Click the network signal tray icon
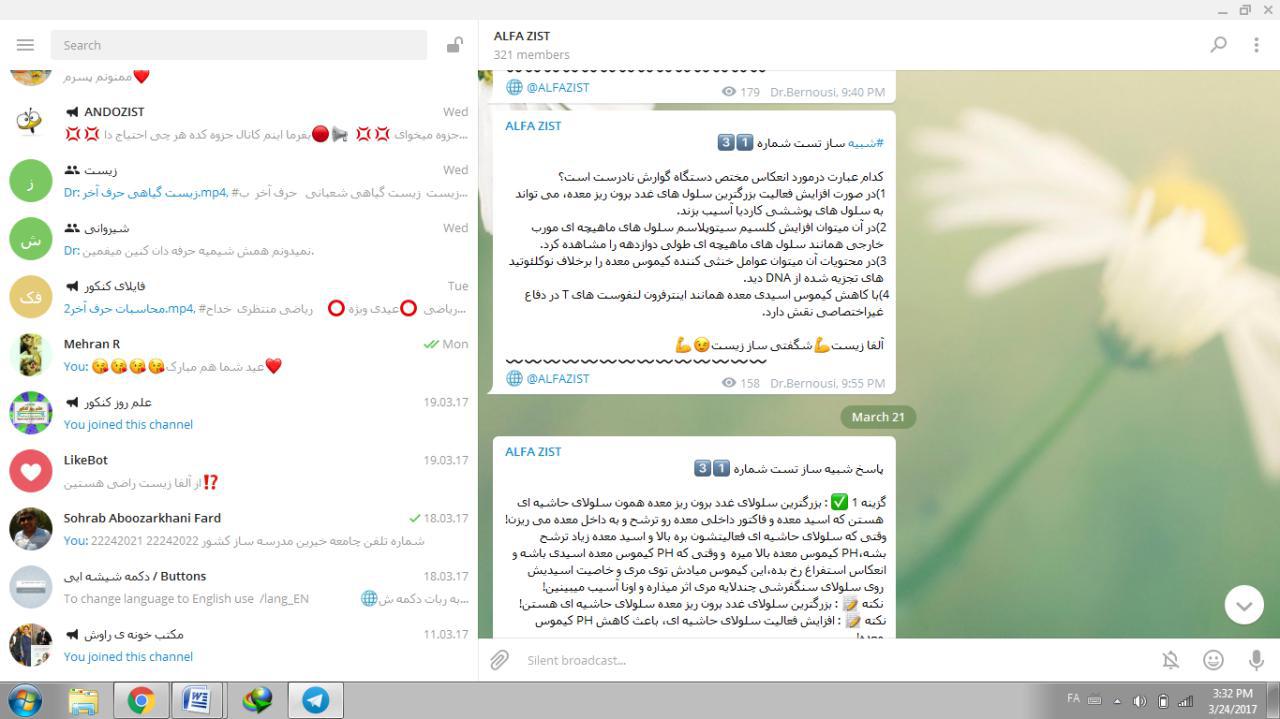This screenshot has height=719, width=1280. 1186,701
